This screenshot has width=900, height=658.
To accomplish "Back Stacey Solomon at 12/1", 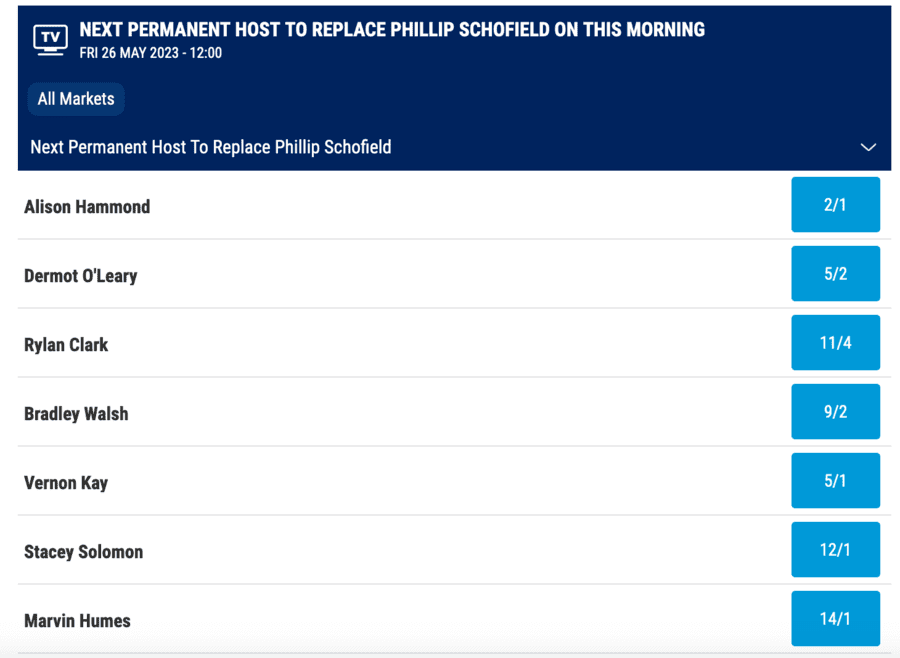I will pos(835,549).
